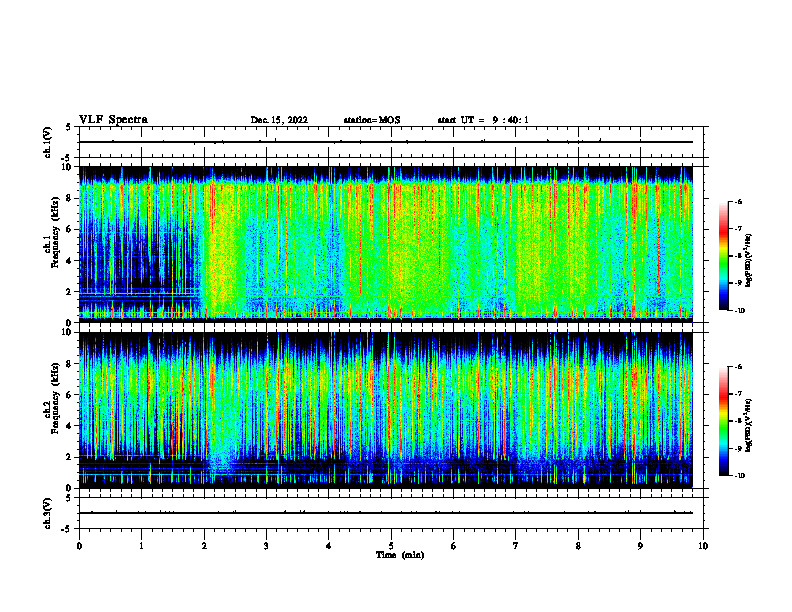The width and height of the screenshot is (792, 612).
Task: Click the "-7" tick on the lower colorbar
Action: (x=738, y=394)
